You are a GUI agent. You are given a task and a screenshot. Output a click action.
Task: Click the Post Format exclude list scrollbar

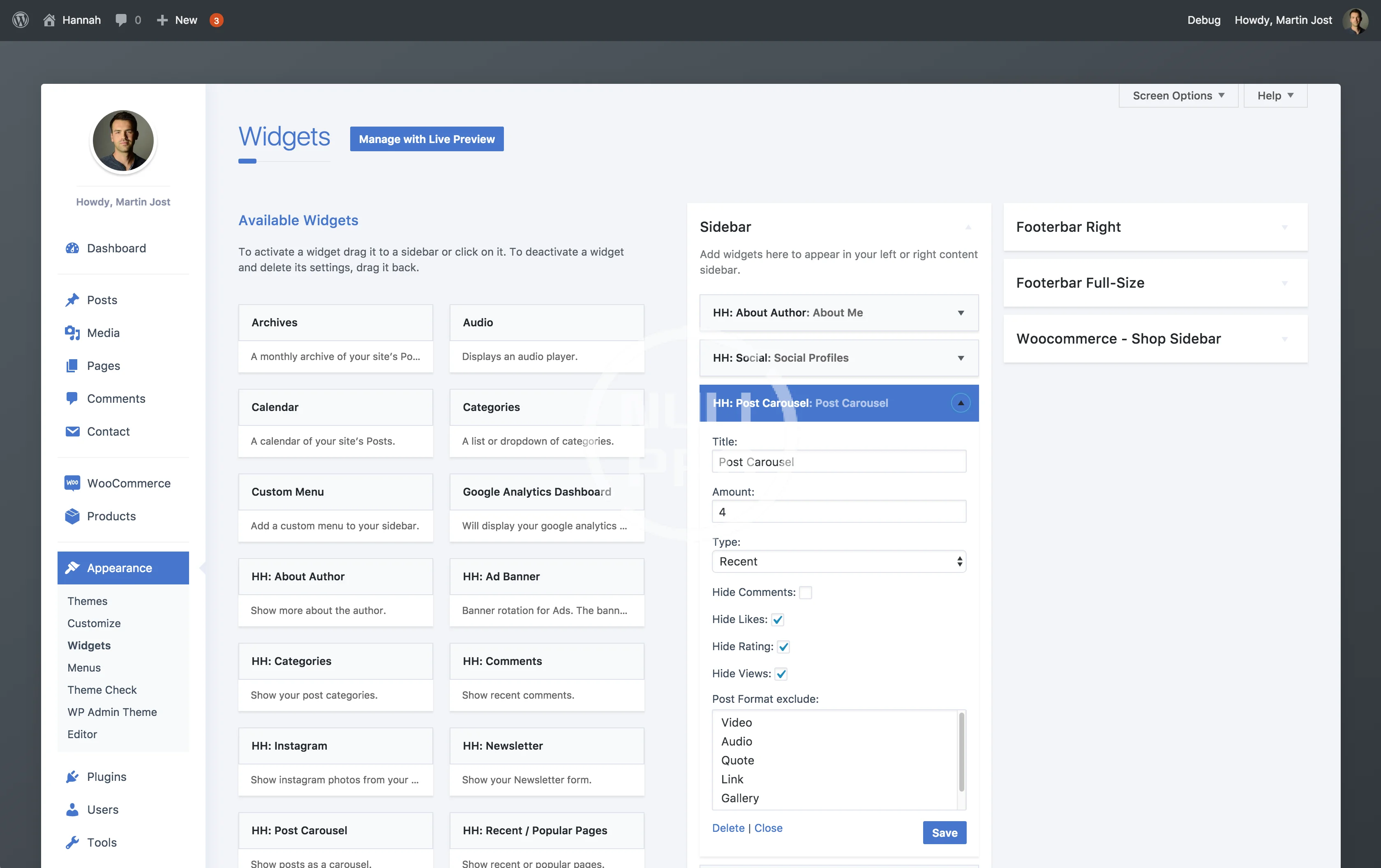(x=961, y=752)
